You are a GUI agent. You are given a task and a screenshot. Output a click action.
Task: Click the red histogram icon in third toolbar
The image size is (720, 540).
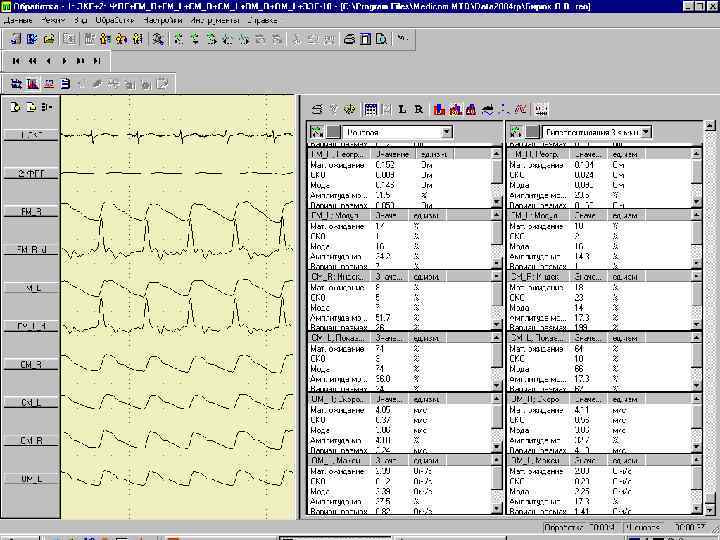(33, 84)
